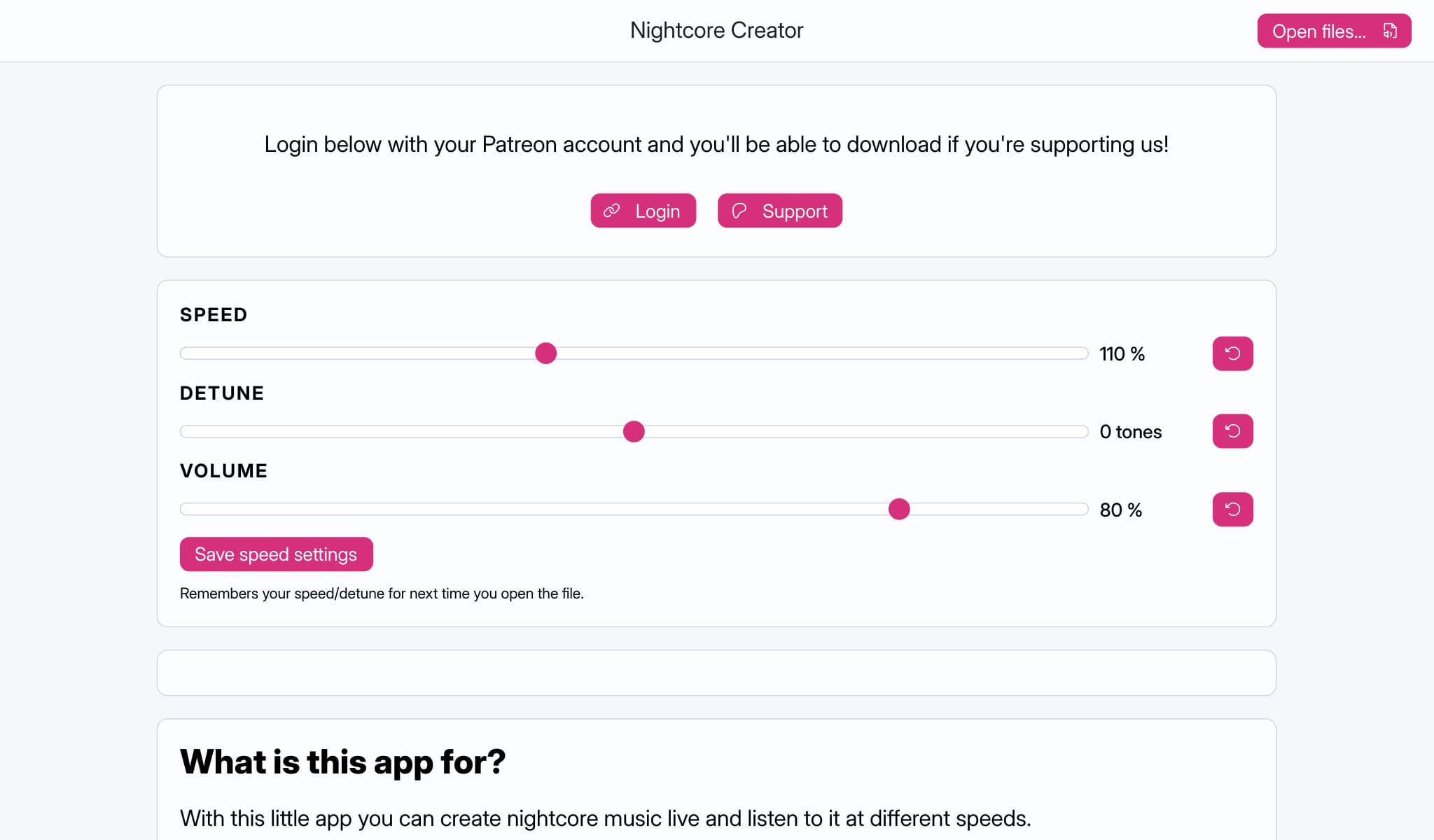Click the Detune slider handle
The image size is (1434, 840).
point(634,431)
